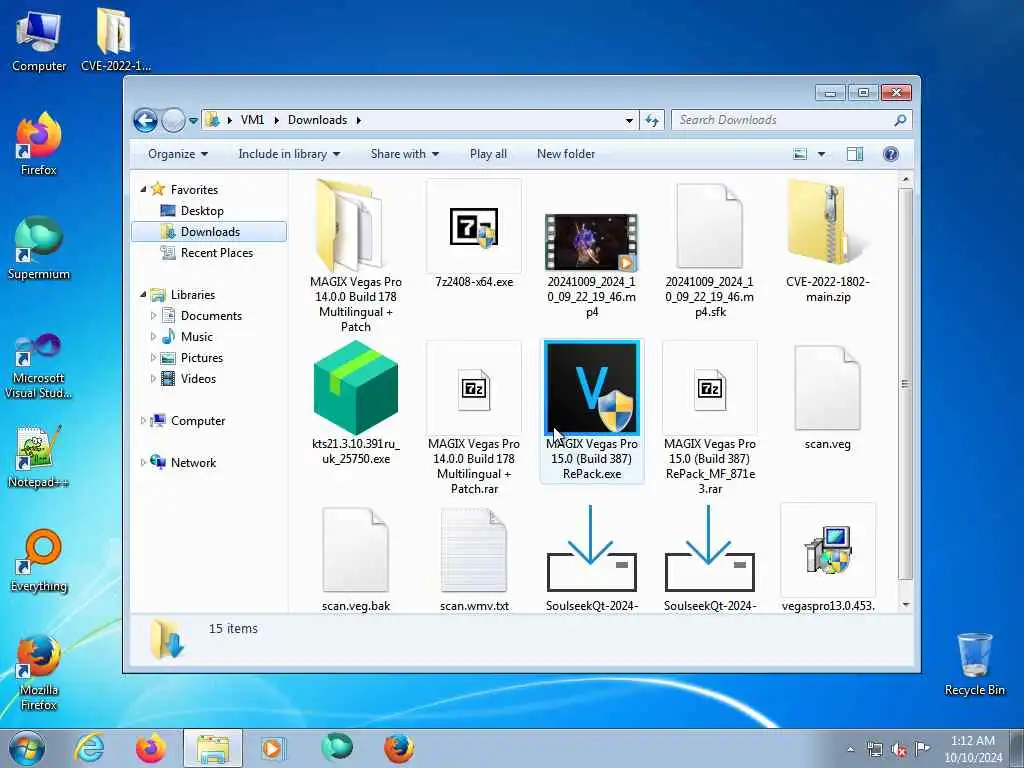Select MAGIX Vegas Pro 15.0 RePack_MF_871e3.rar
Screen dimensions: 1024x768
click(709, 388)
